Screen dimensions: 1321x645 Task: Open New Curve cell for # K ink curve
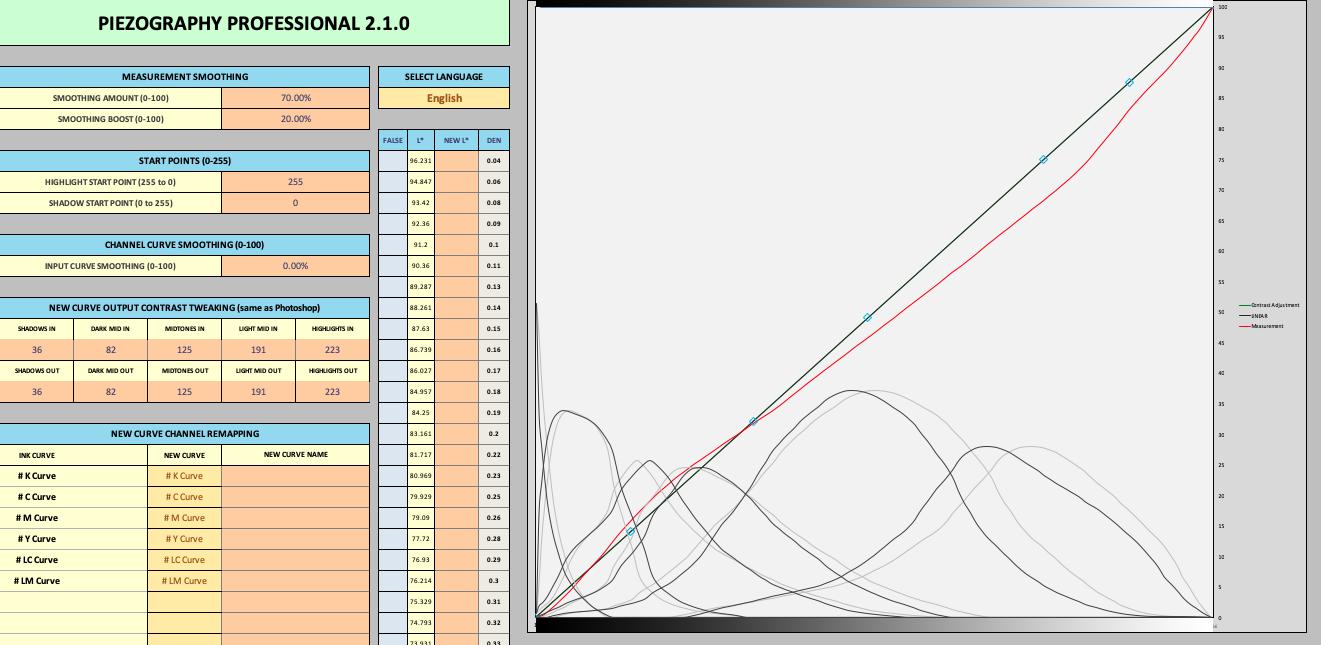click(x=184, y=476)
